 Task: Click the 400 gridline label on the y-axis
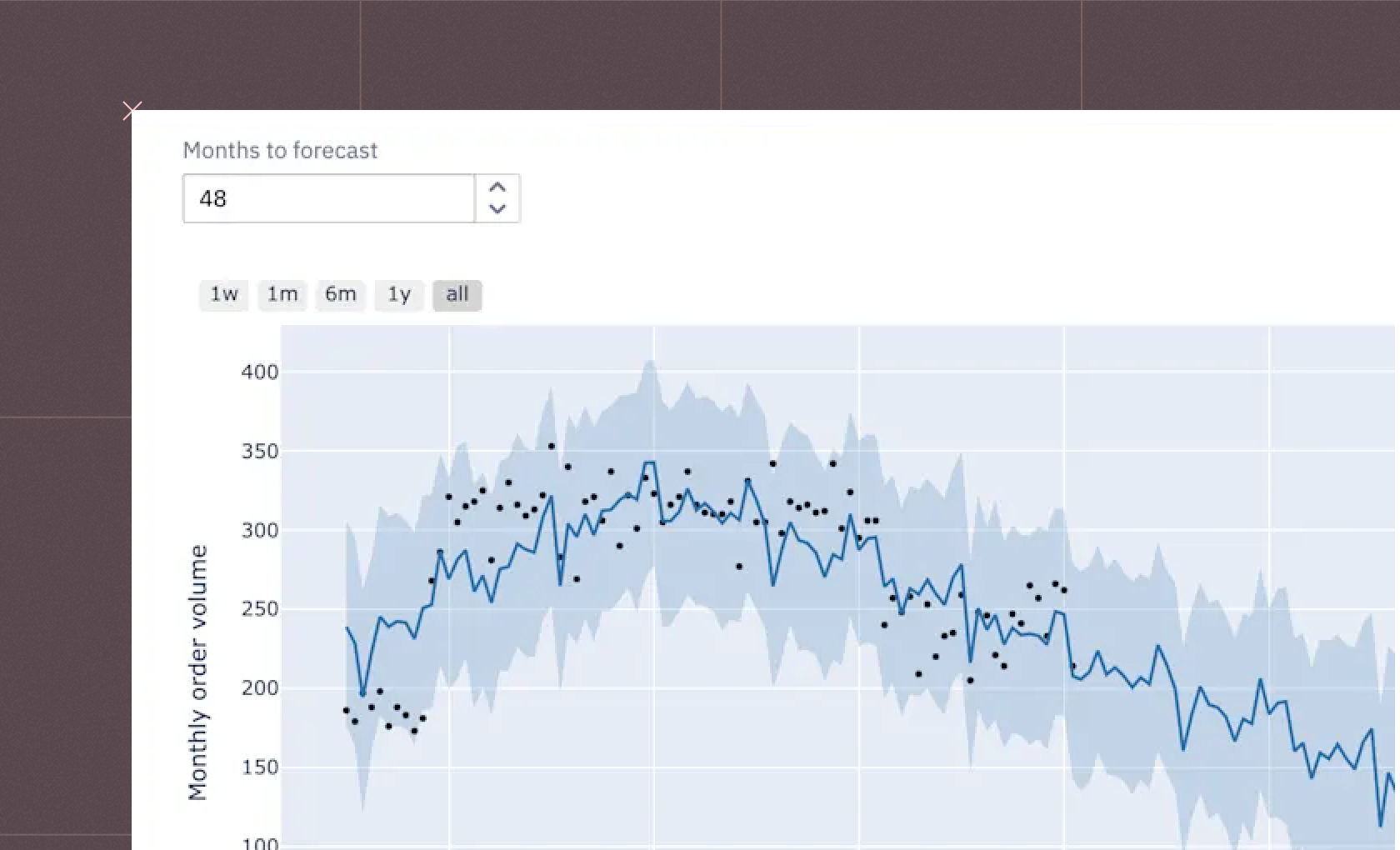[x=261, y=372]
